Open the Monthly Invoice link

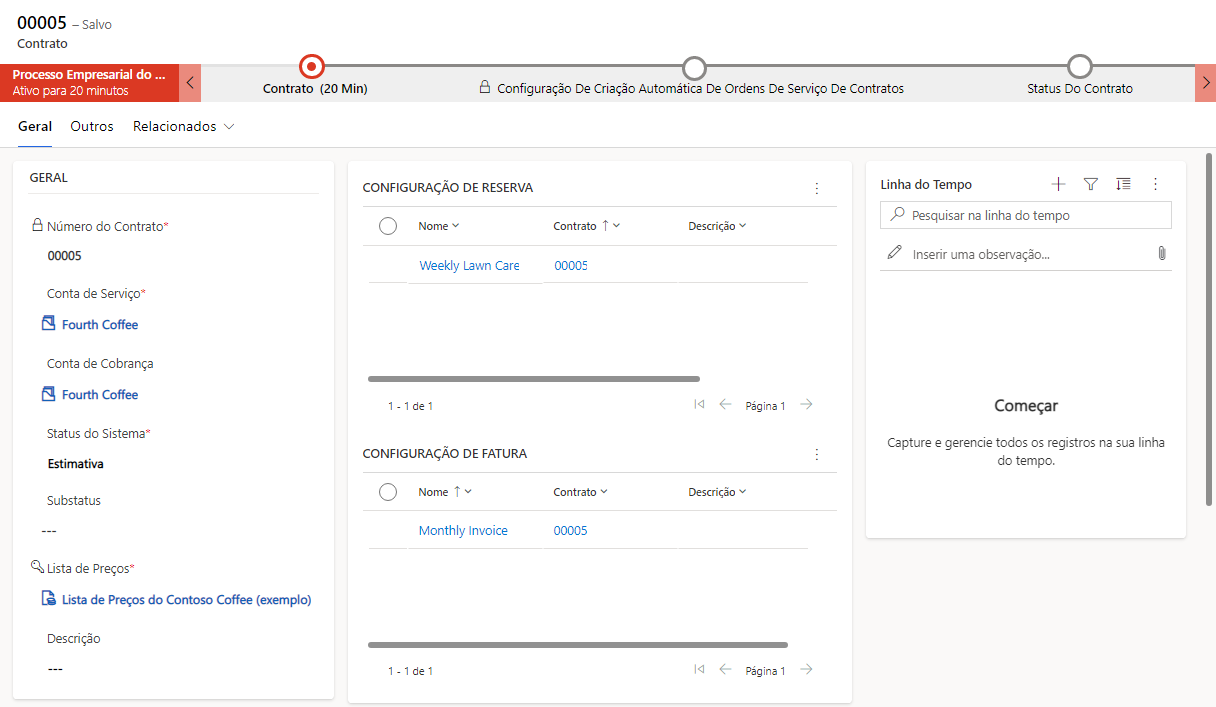(x=463, y=531)
